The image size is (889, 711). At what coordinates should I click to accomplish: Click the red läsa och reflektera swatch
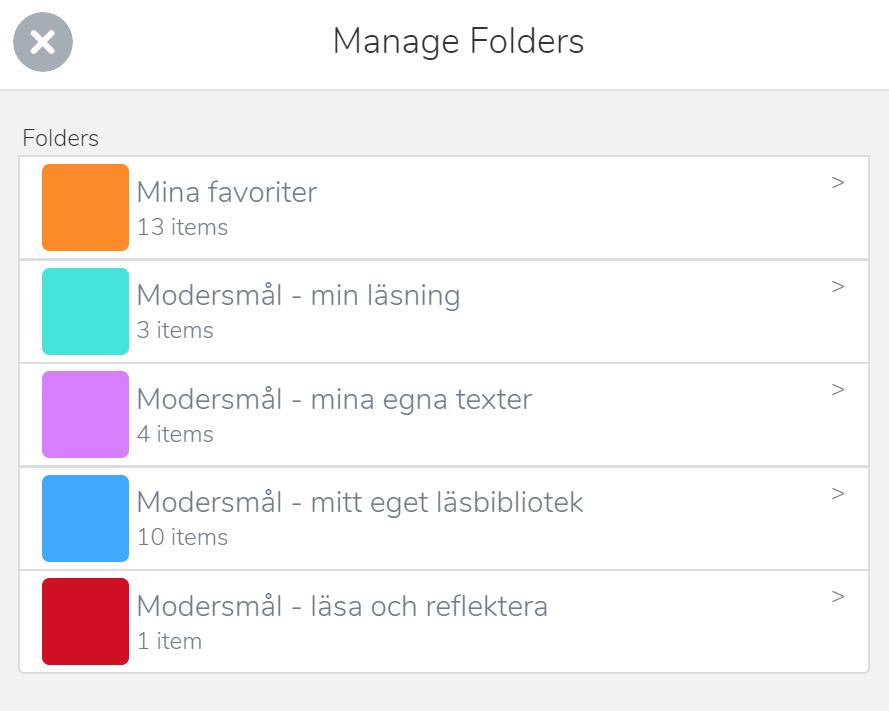pyautogui.click(x=85, y=621)
